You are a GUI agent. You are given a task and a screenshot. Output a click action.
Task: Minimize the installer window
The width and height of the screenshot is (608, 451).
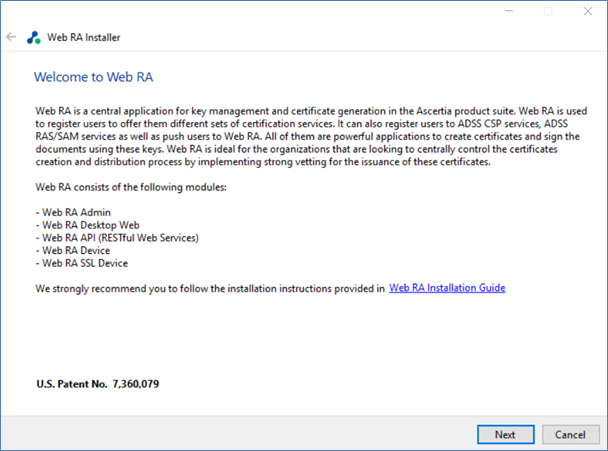[x=509, y=11]
